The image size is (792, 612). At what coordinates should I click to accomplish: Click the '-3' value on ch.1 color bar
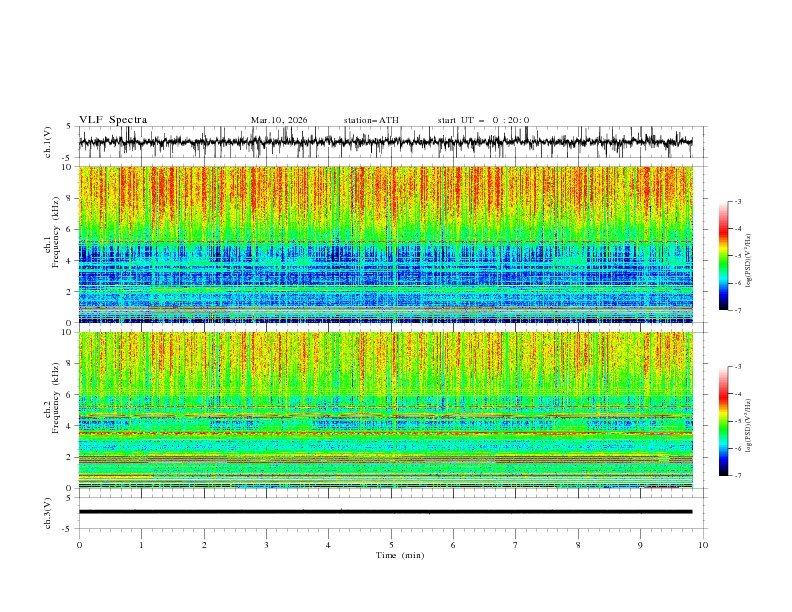737,201
